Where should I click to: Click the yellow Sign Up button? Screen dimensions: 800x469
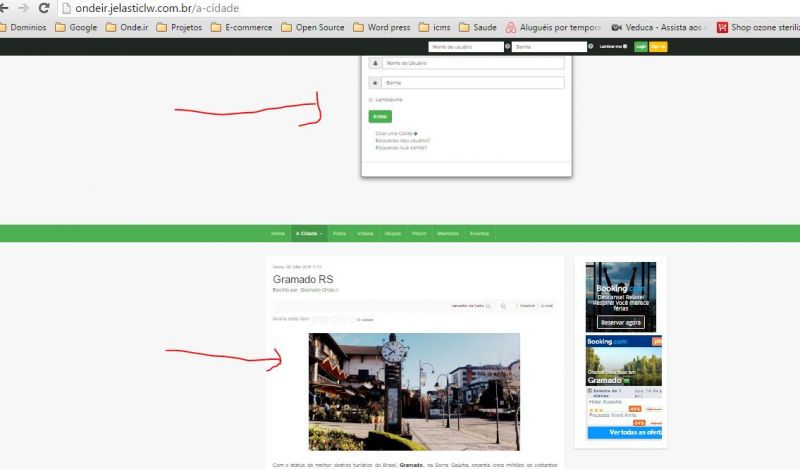[658, 46]
